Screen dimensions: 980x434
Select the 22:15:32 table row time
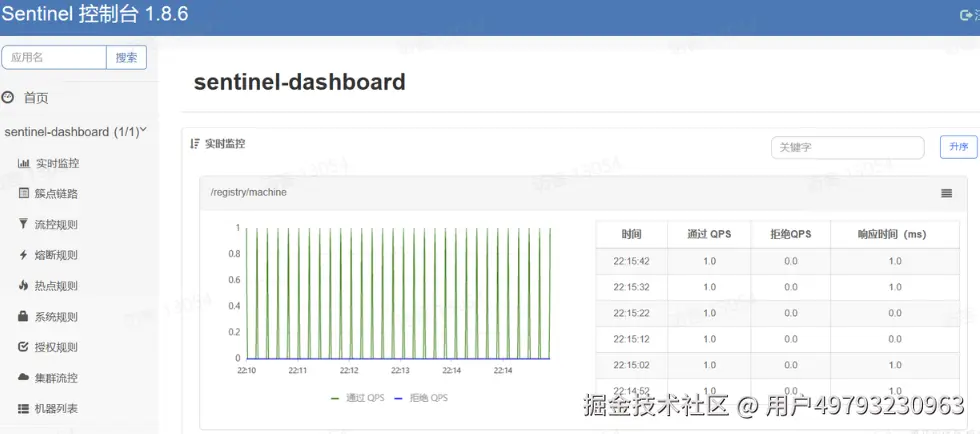pyautogui.click(x=631, y=287)
